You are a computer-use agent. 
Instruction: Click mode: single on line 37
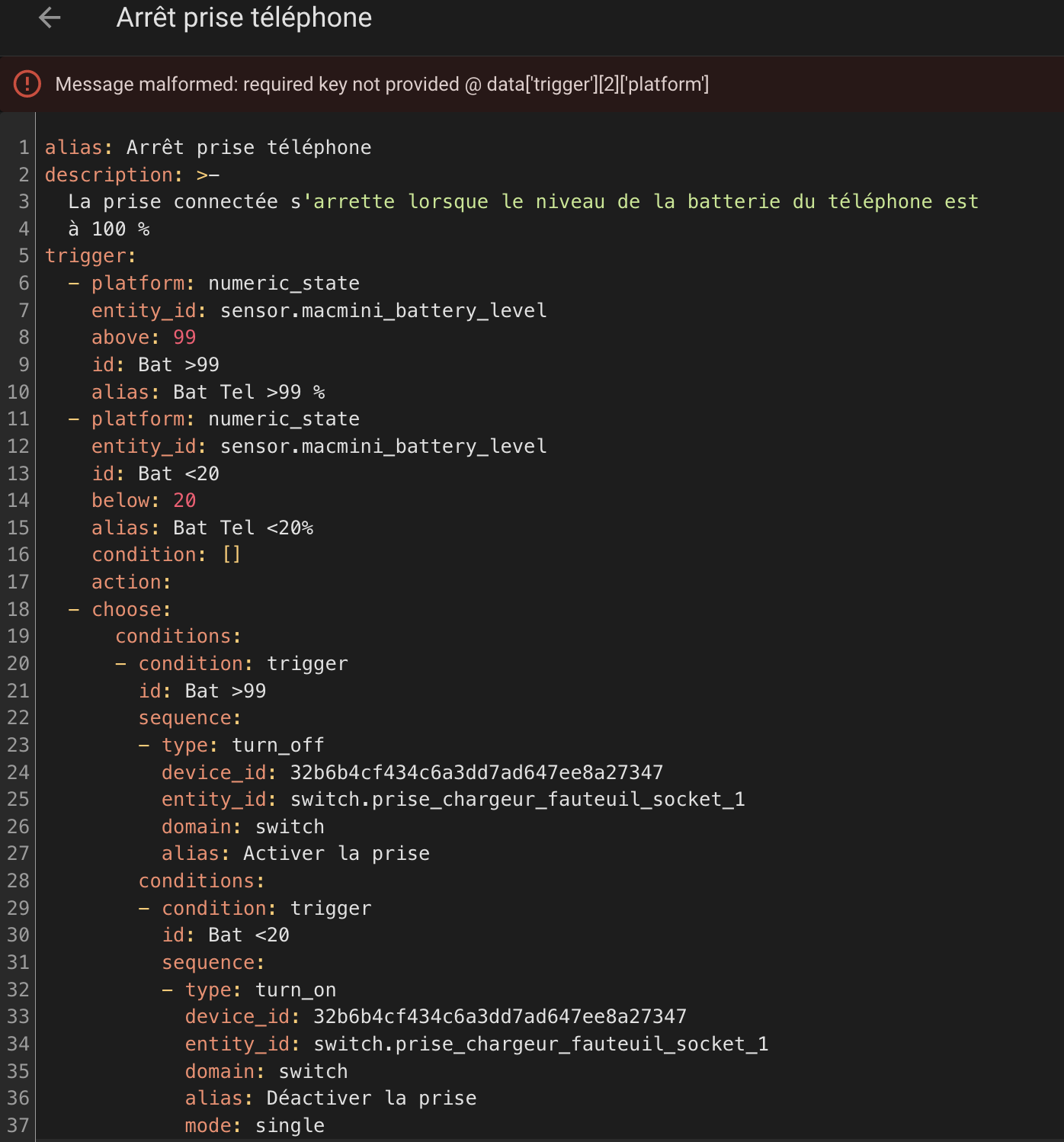coord(255,1125)
